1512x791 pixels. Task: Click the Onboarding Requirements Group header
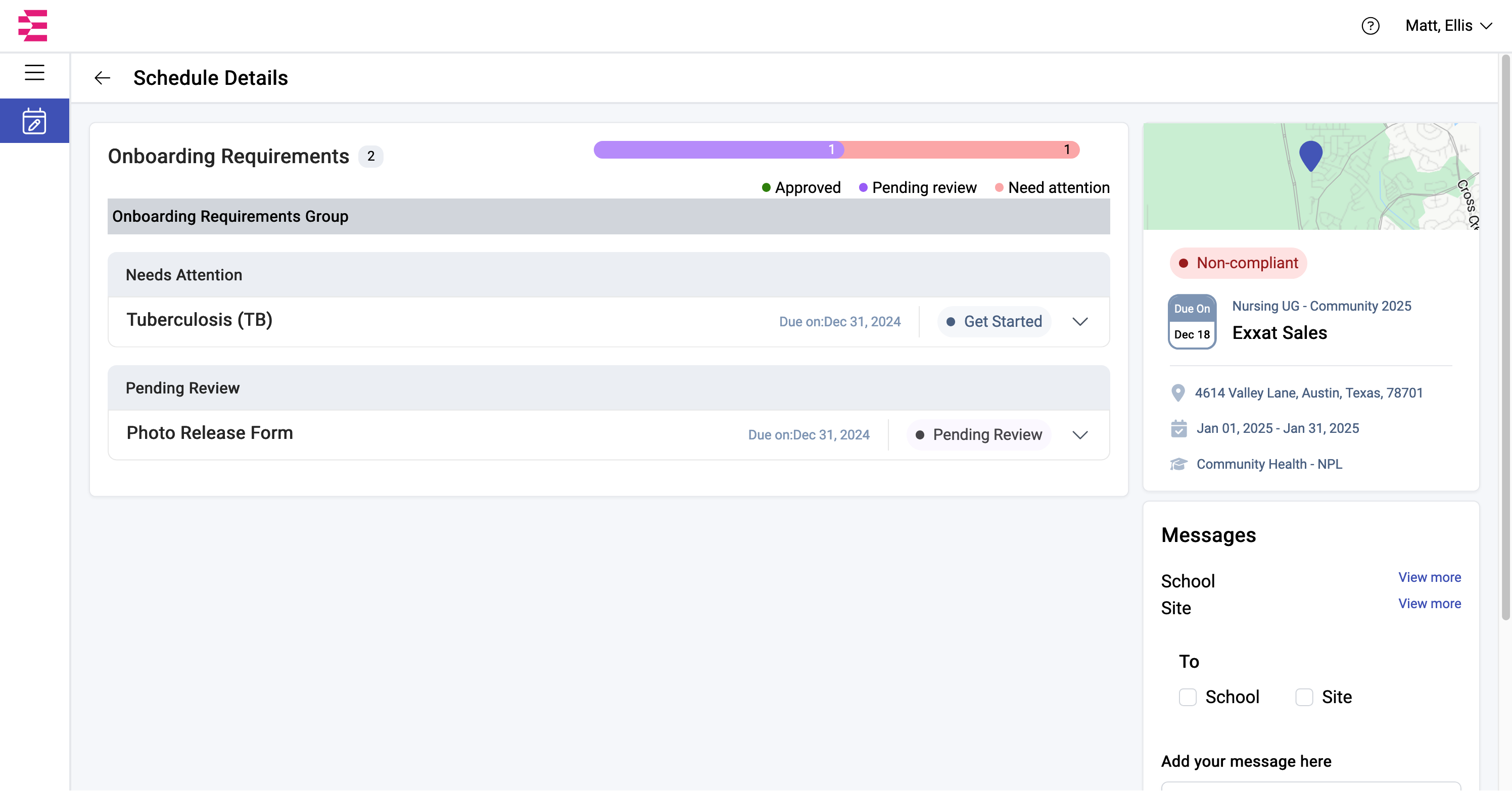(x=608, y=217)
